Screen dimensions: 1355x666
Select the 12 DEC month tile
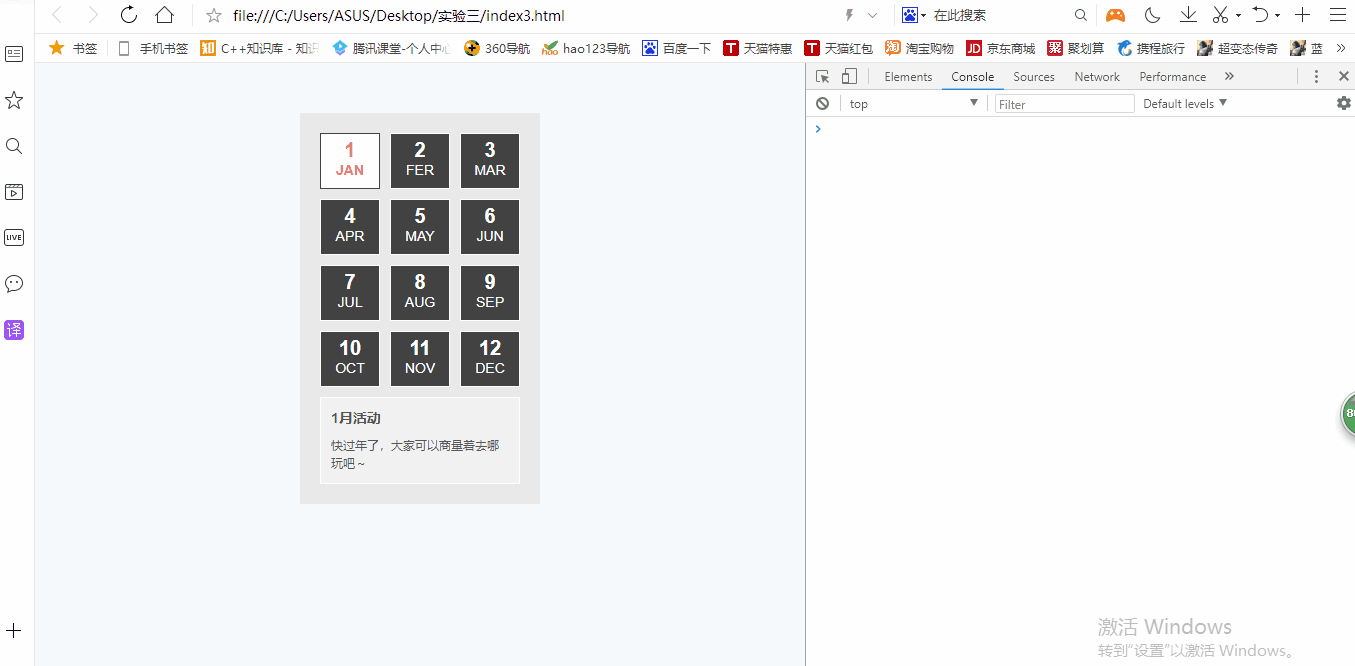(490, 359)
